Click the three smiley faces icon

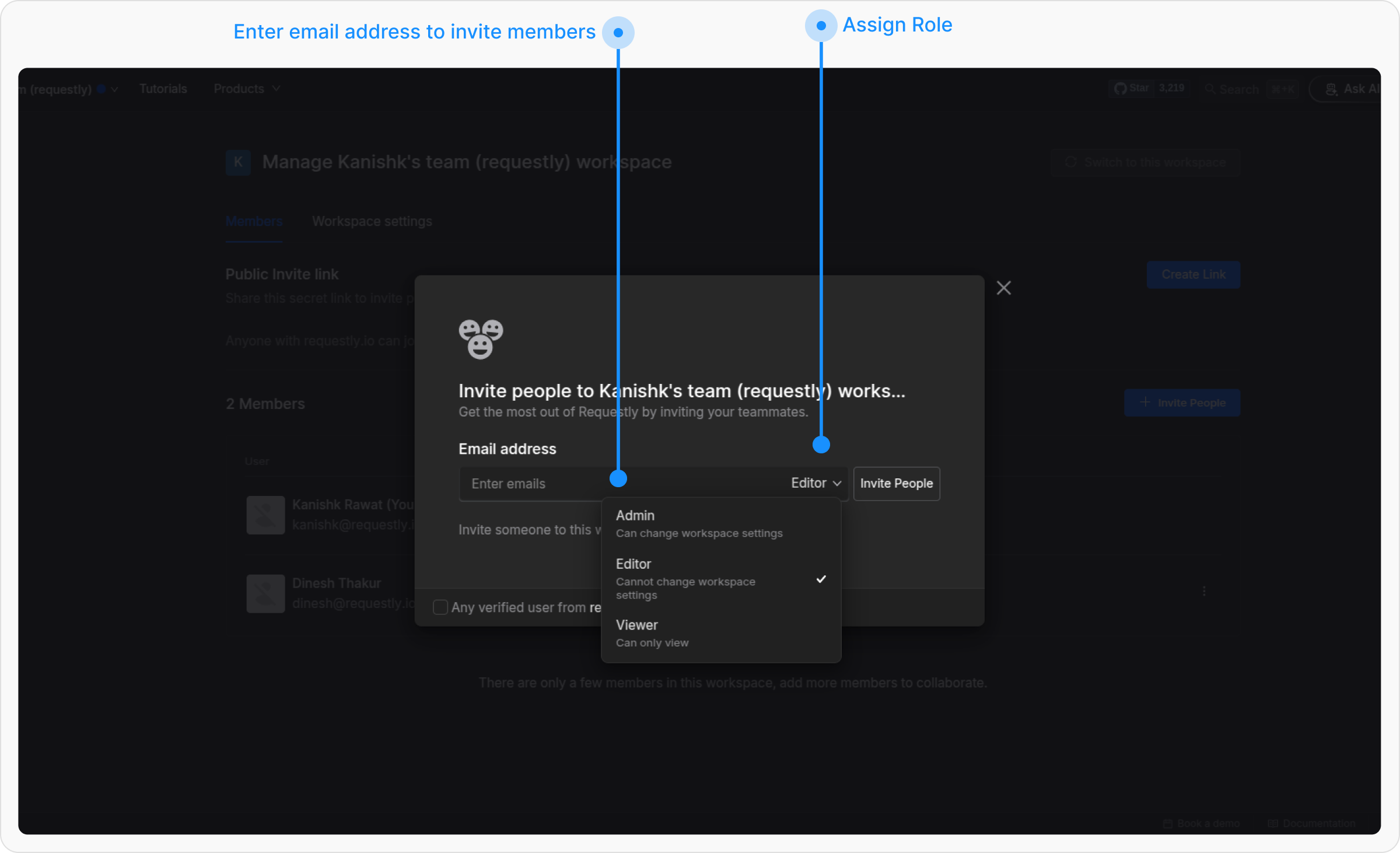[481, 339]
